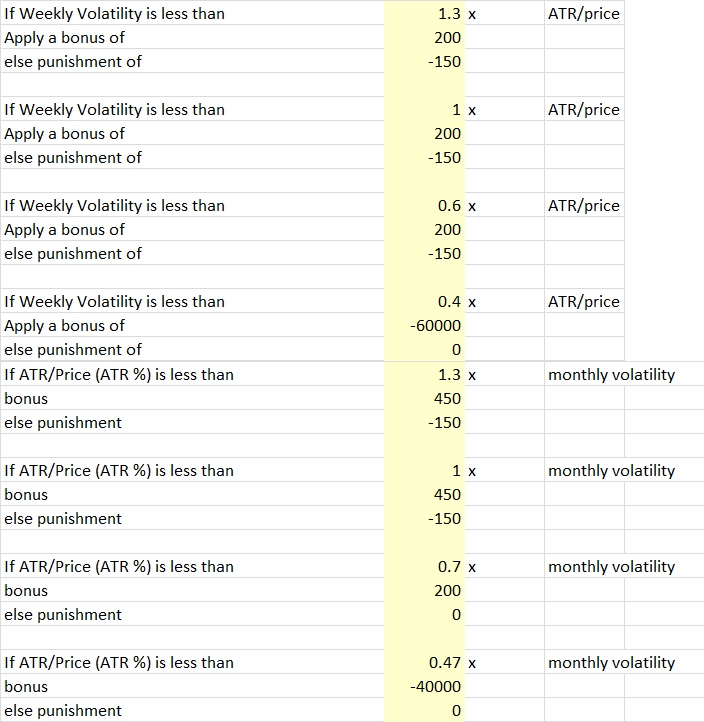Click the 0.47 multiplier cell

[x=424, y=662]
